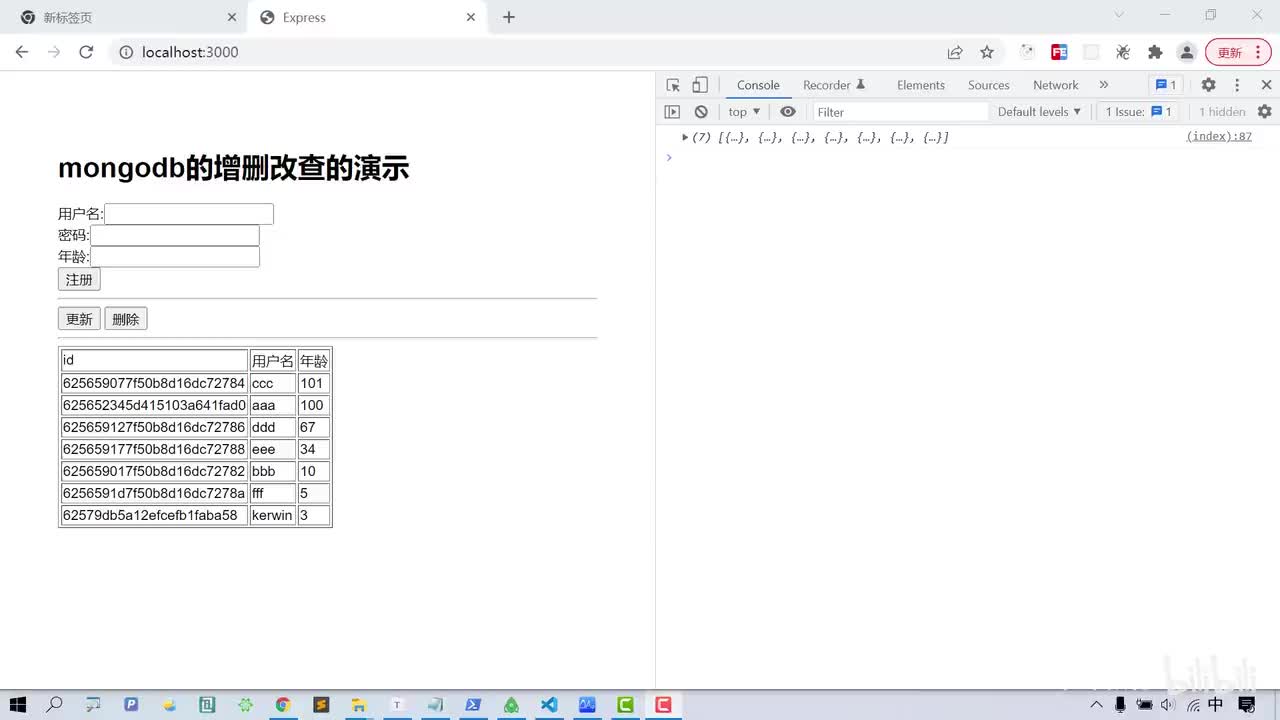Open the (index):87 source link
The image size is (1280, 720).
pyautogui.click(x=1219, y=136)
